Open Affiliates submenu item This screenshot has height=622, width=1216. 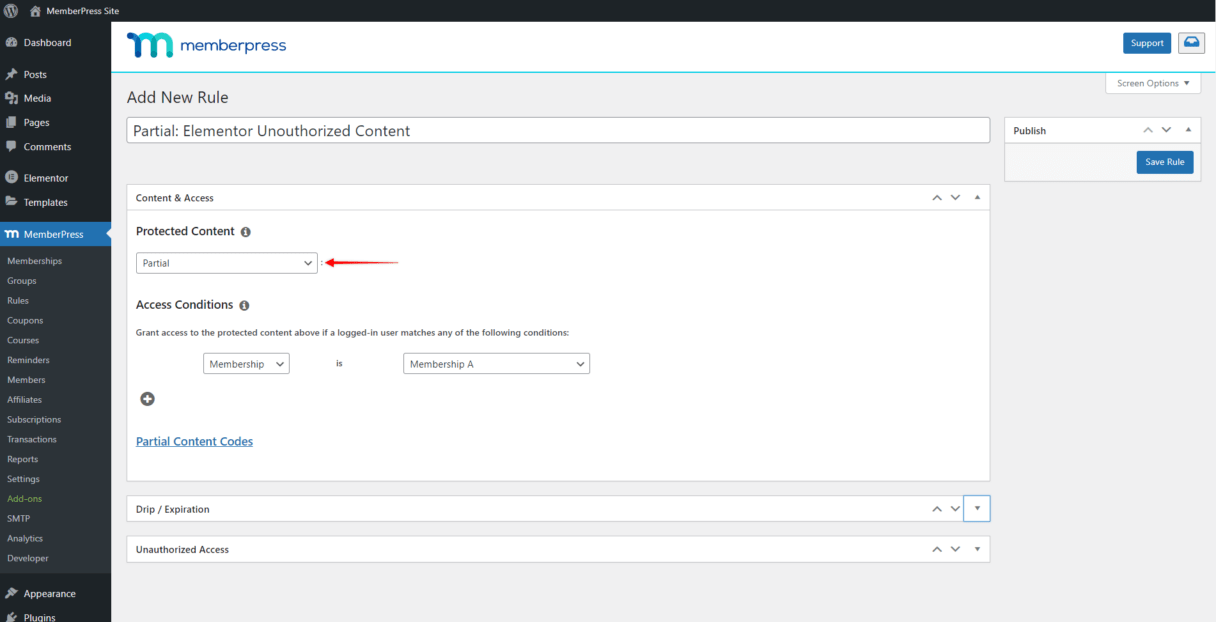(x=25, y=400)
